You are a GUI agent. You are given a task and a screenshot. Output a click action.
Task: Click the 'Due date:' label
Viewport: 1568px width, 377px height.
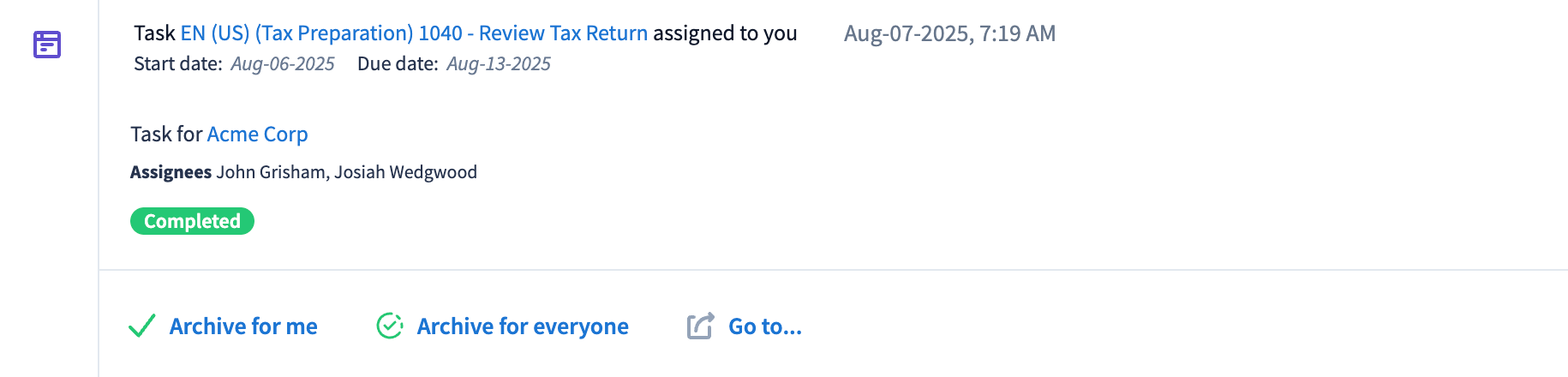click(x=398, y=64)
